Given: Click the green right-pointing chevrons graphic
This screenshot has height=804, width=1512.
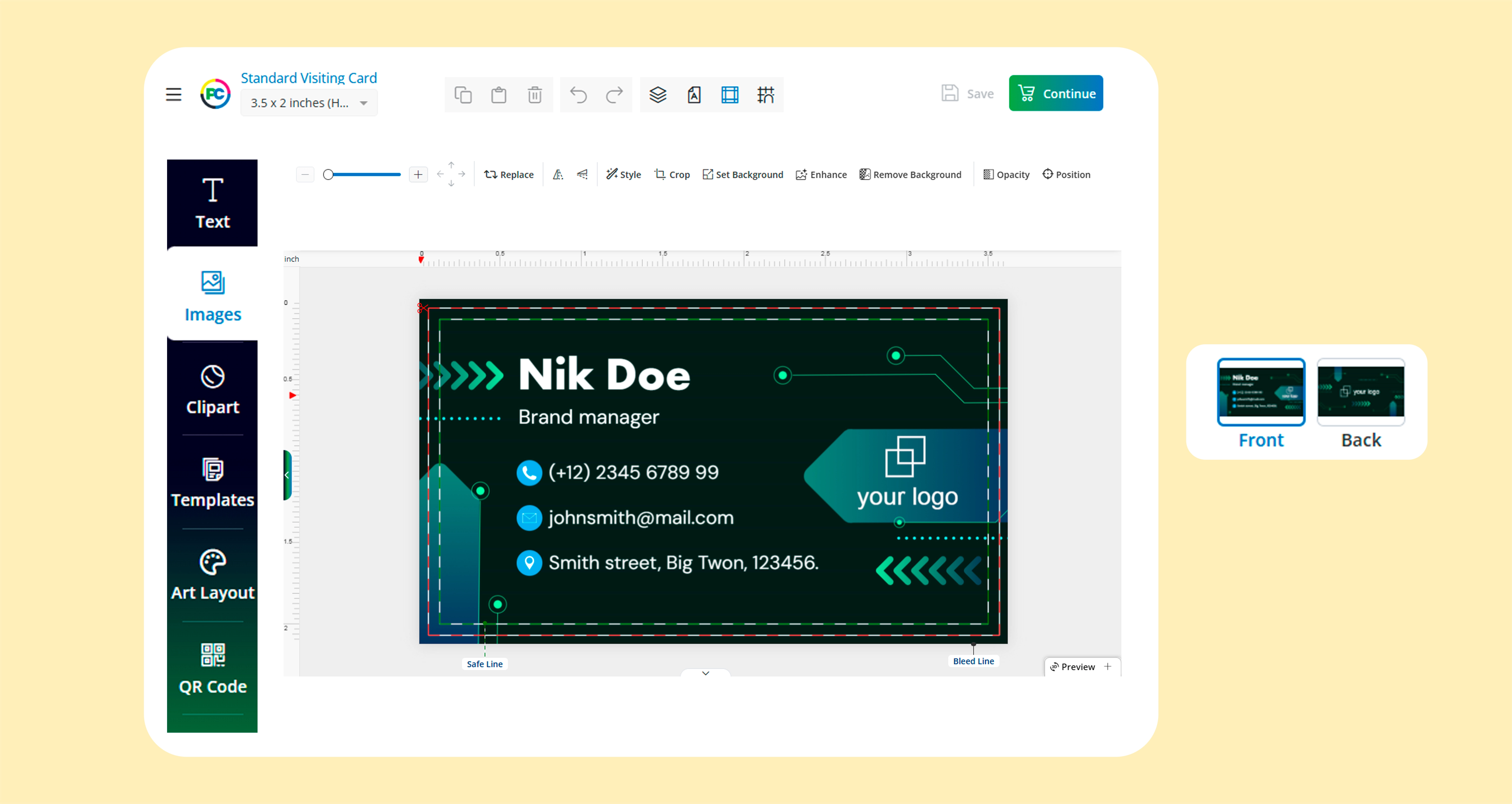Looking at the screenshot, I should (462, 376).
